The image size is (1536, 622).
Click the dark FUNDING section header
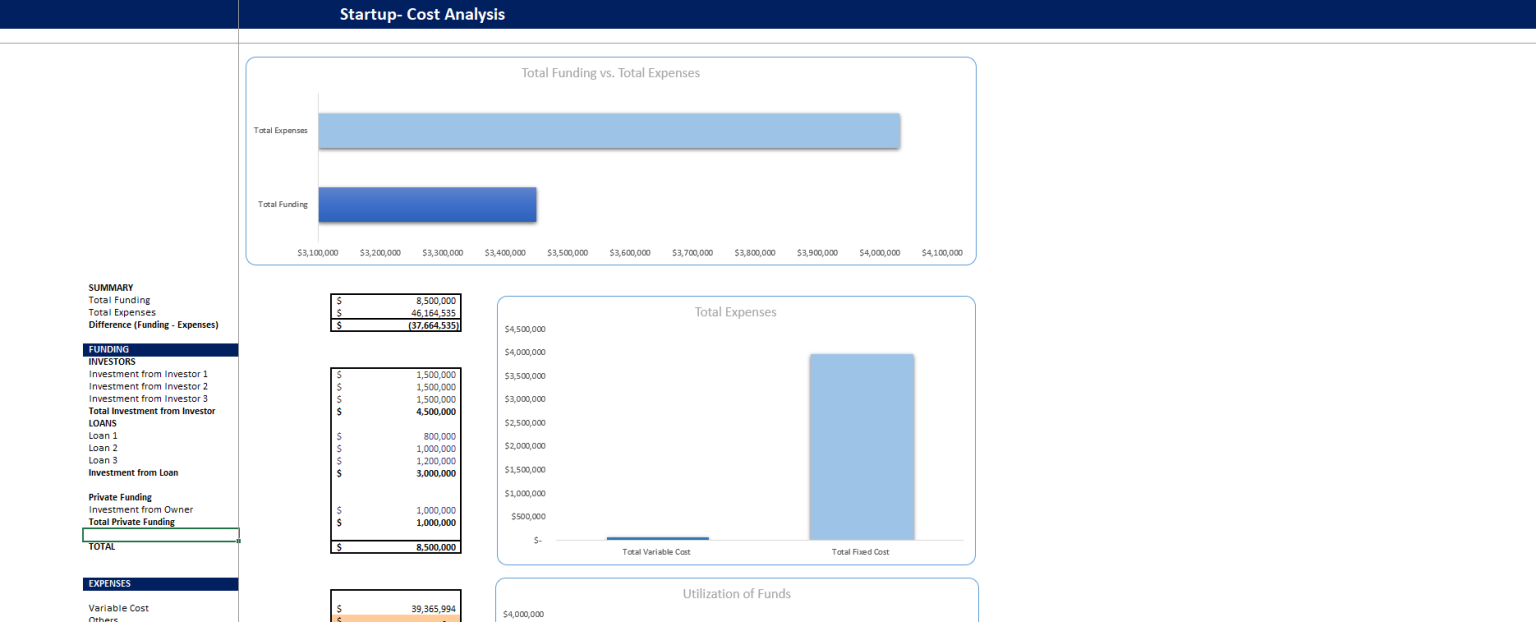click(x=159, y=349)
